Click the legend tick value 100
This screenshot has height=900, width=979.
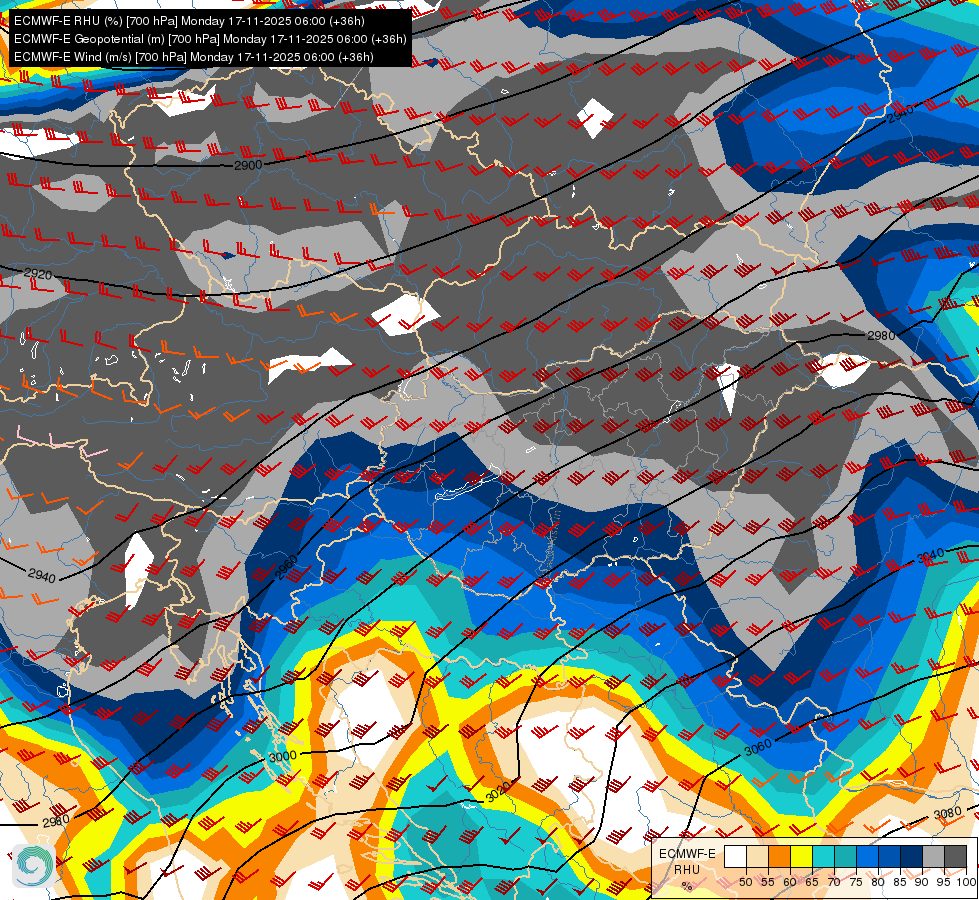tap(967, 882)
